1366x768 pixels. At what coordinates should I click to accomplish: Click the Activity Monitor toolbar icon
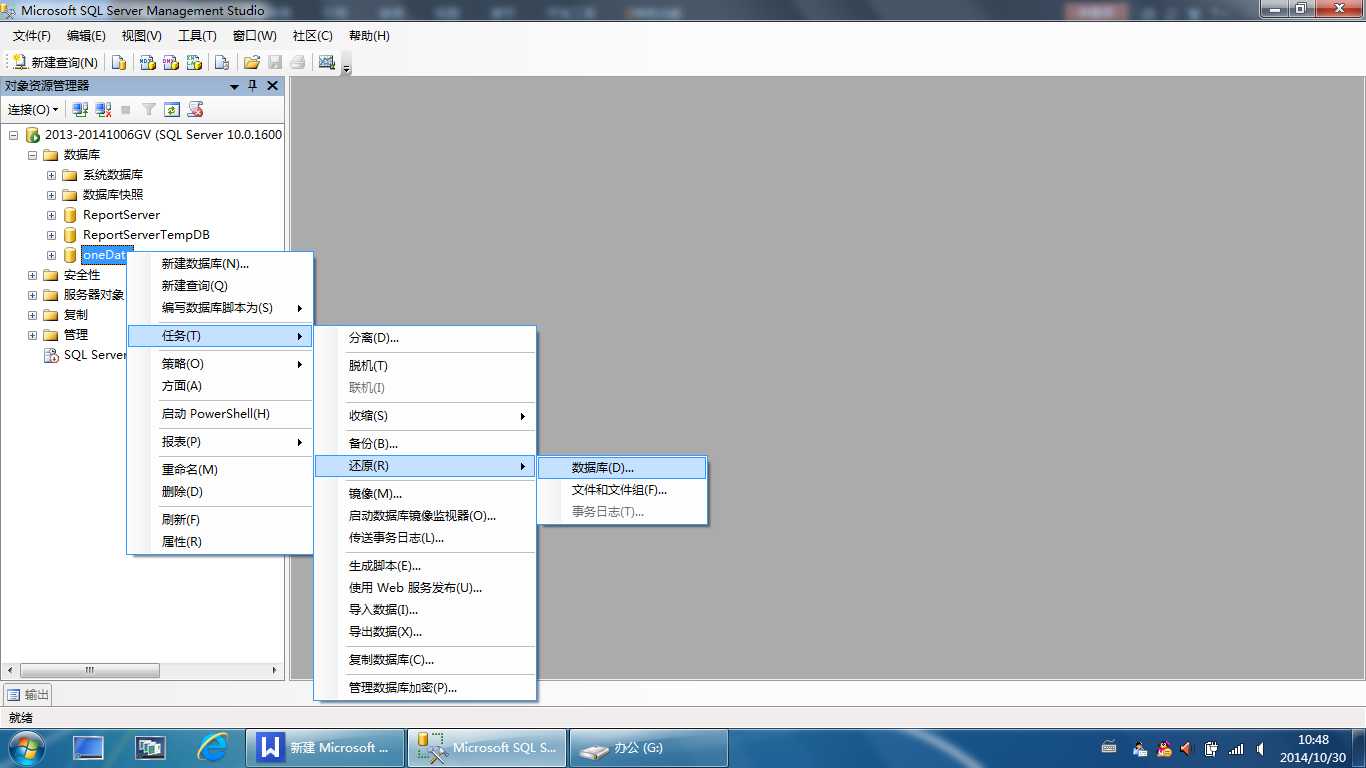pyautogui.click(x=326, y=62)
